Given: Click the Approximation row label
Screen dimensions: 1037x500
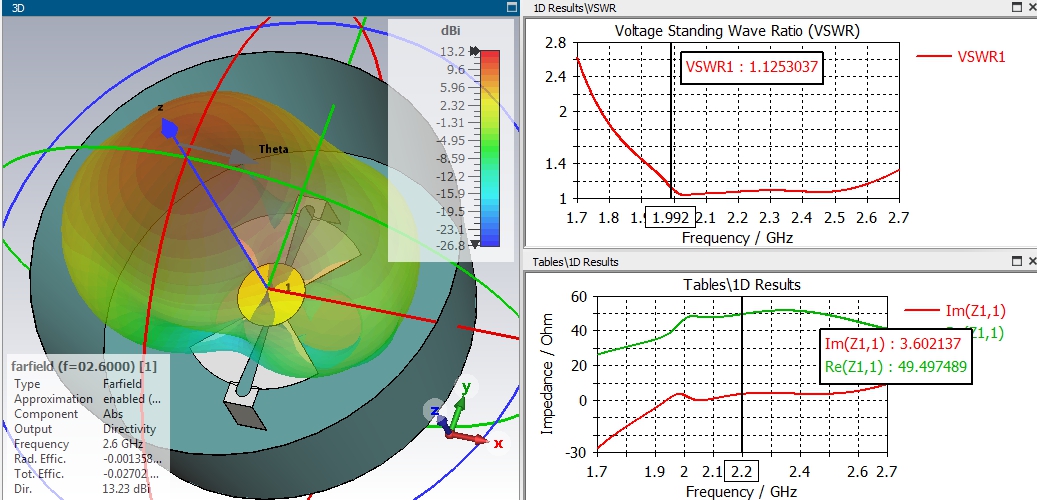Looking at the screenshot, I should point(54,399).
